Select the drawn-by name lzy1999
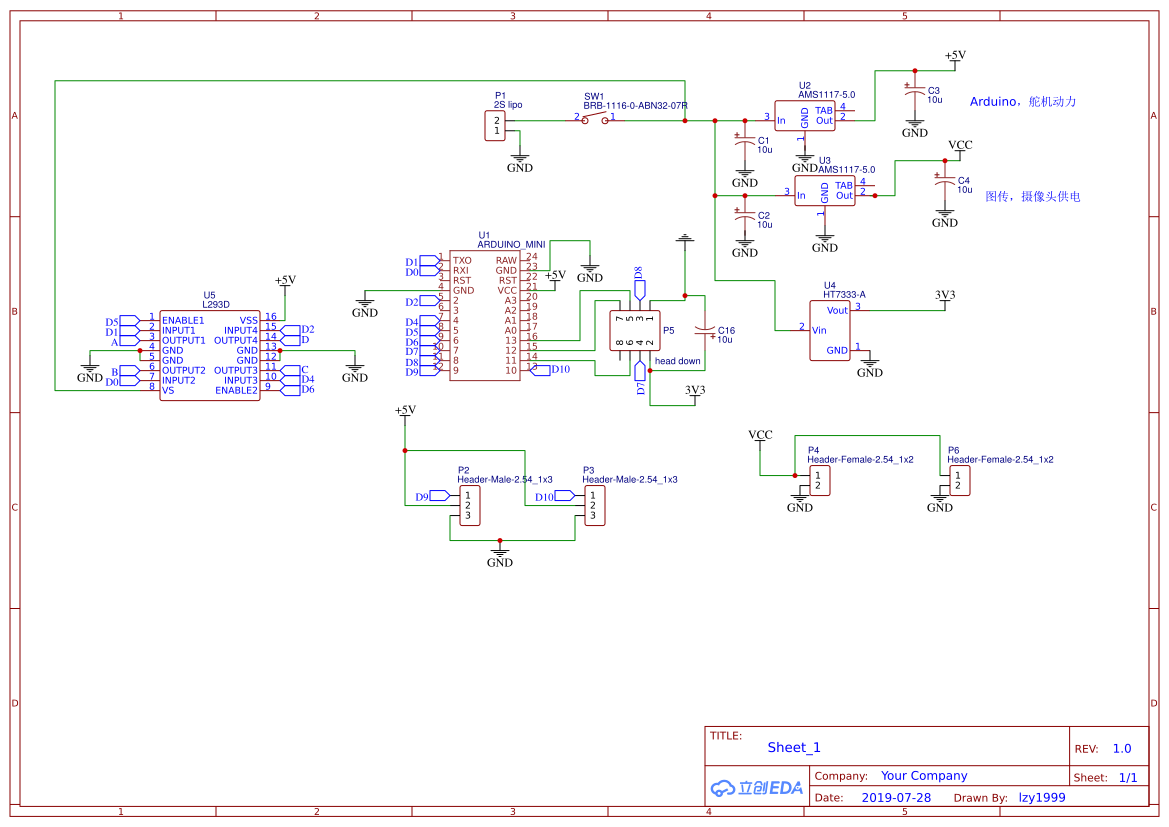 tap(1042, 798)
